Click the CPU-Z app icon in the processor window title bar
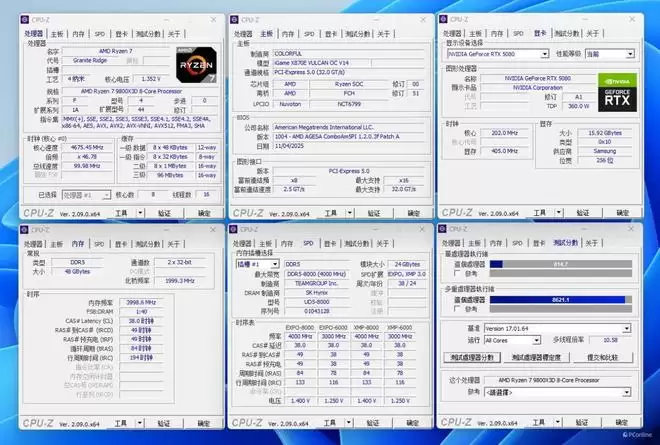This screenshot has width=660, height=445. (27, 19)
